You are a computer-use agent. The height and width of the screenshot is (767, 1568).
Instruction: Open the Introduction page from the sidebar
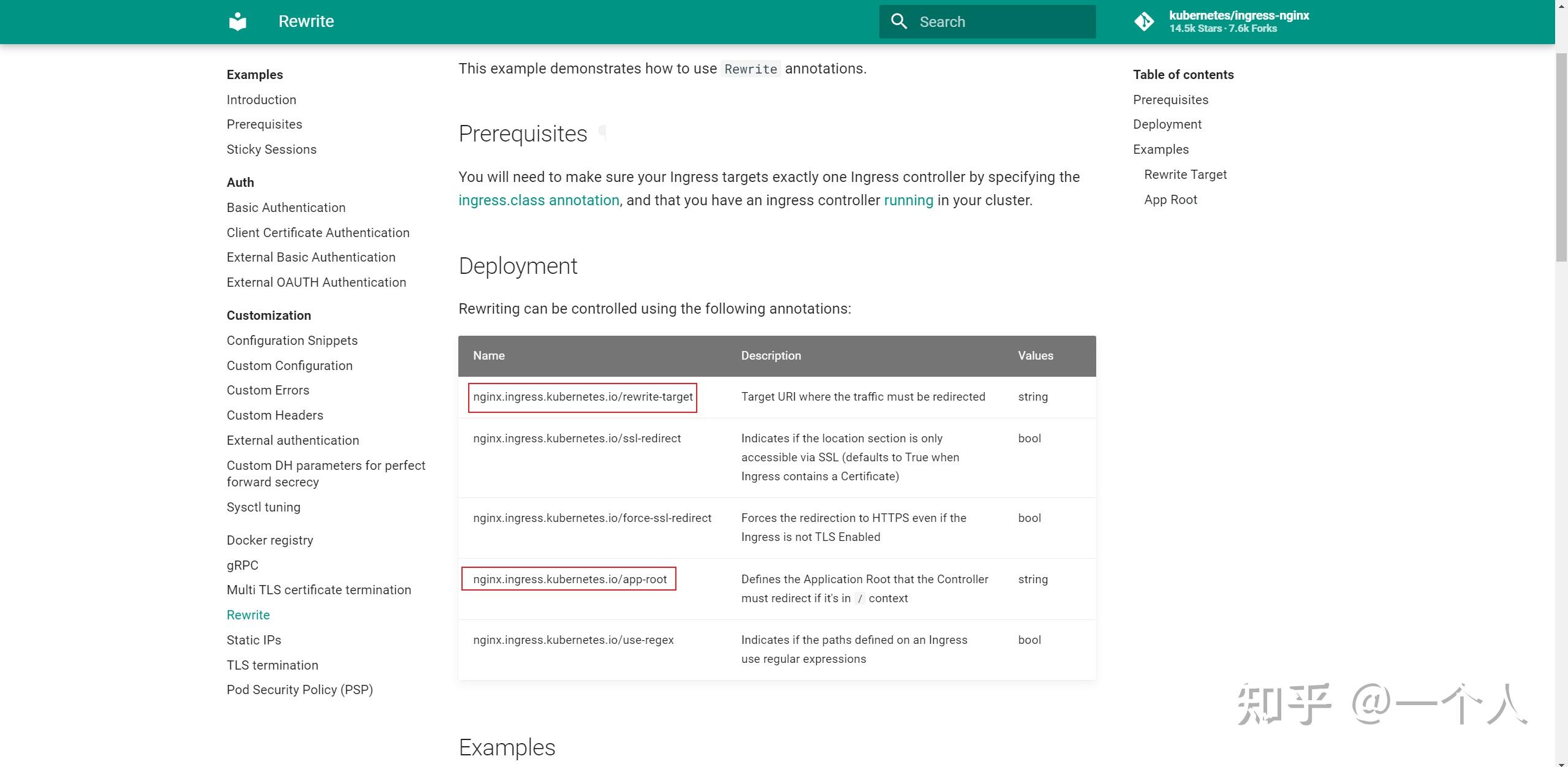click(261, 99)
